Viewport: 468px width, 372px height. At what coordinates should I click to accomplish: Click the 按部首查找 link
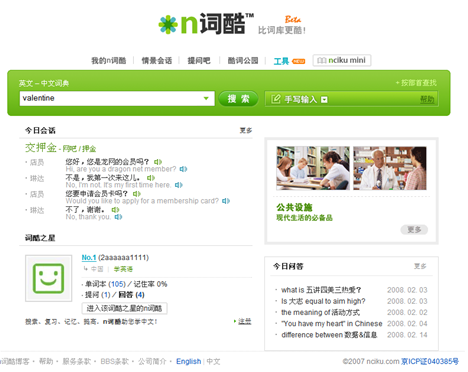tap(416, 83)
